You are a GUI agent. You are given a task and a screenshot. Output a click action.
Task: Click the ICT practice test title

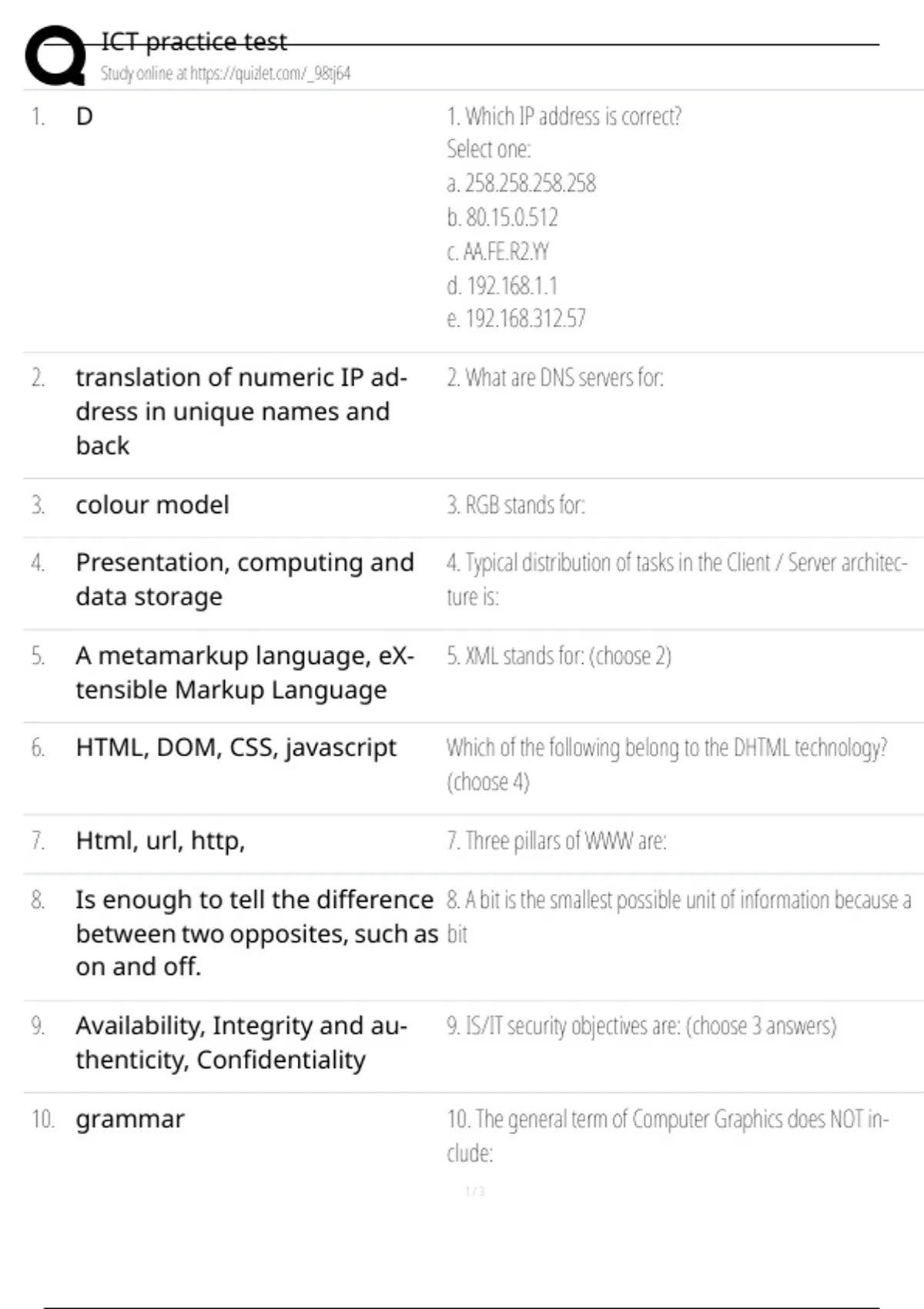pyautogui.click(x=194, y=42)
